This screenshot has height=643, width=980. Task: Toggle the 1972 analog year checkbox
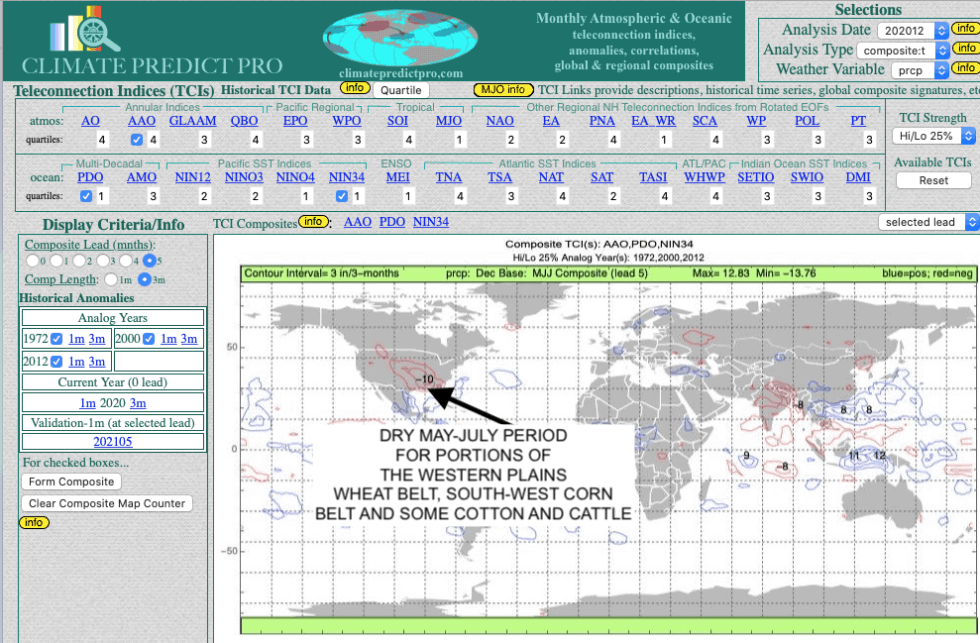point(57,339)
